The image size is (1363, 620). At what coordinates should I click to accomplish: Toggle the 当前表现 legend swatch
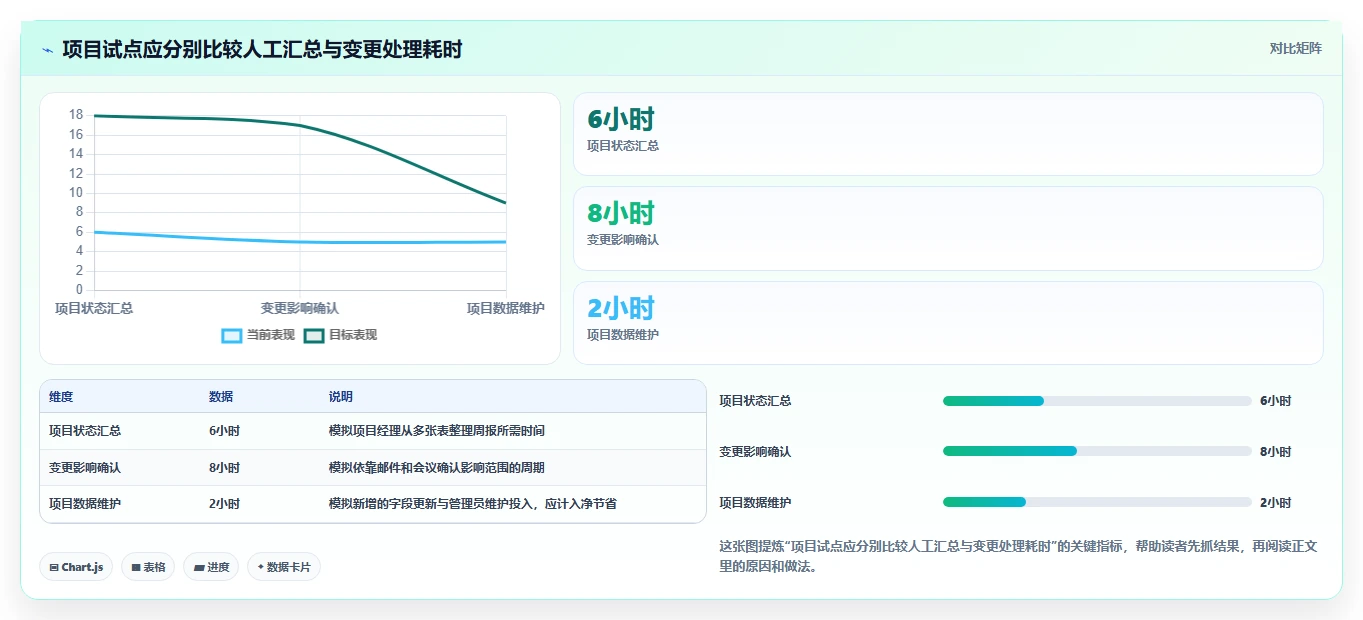(x=231, y=336)
